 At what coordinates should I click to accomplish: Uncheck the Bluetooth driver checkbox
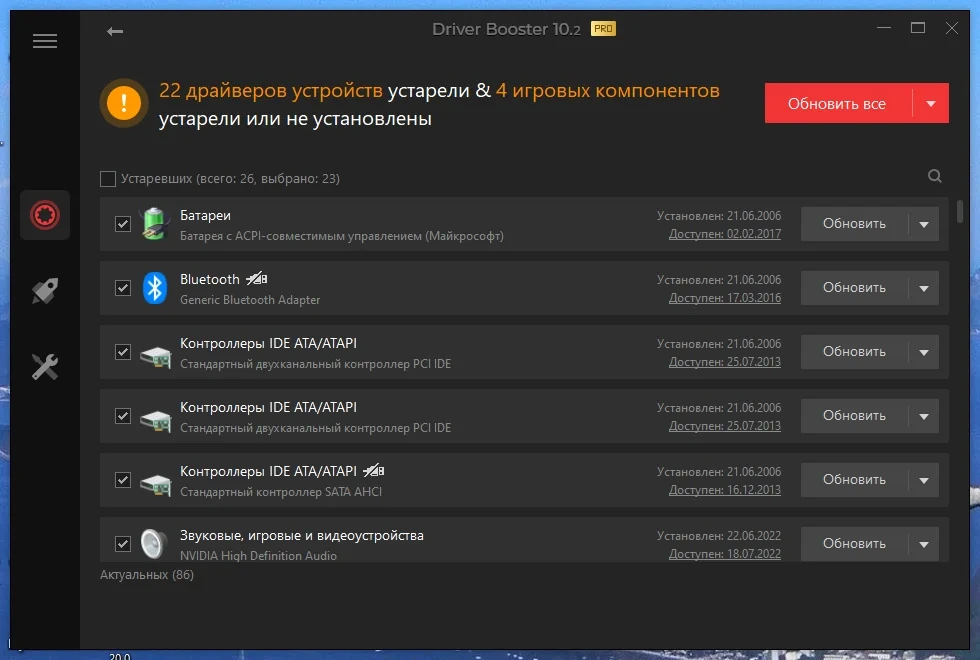tap(123, 288)
